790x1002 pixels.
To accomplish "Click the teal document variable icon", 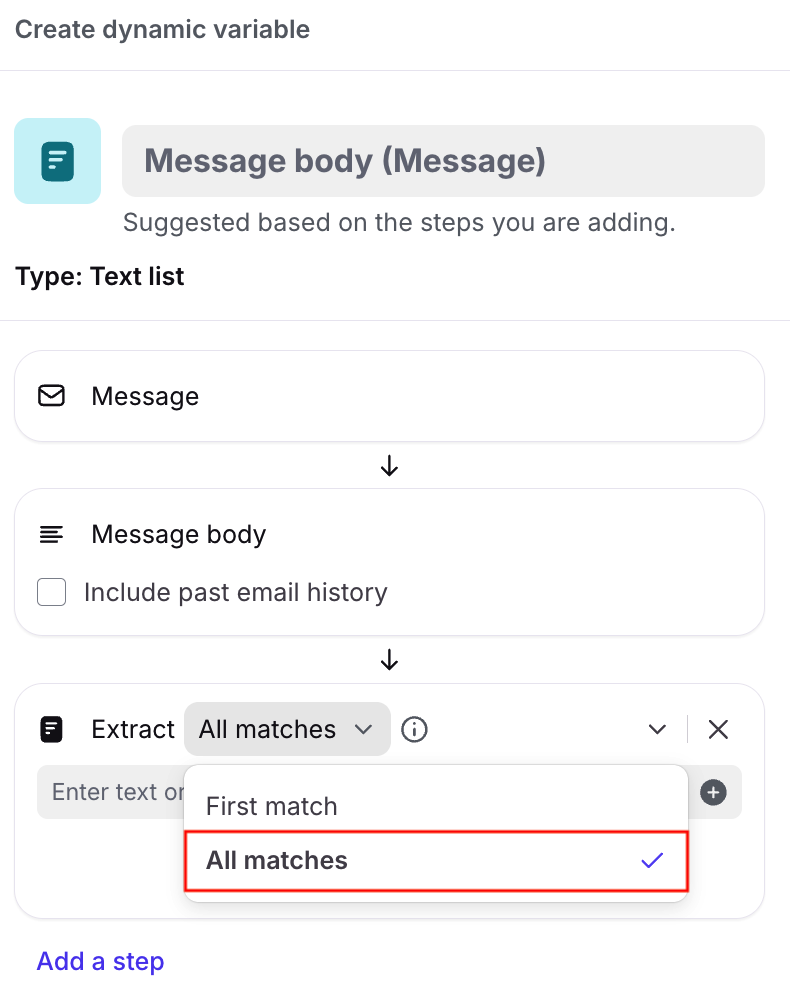I will tap(57, 161).
